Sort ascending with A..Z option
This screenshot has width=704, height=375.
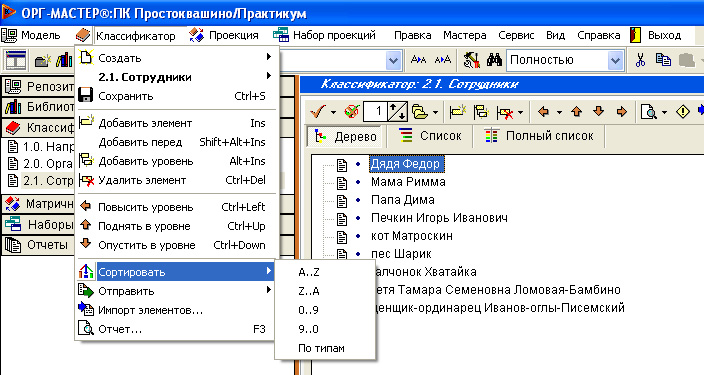pyautogui.click(x=325, y=272)
